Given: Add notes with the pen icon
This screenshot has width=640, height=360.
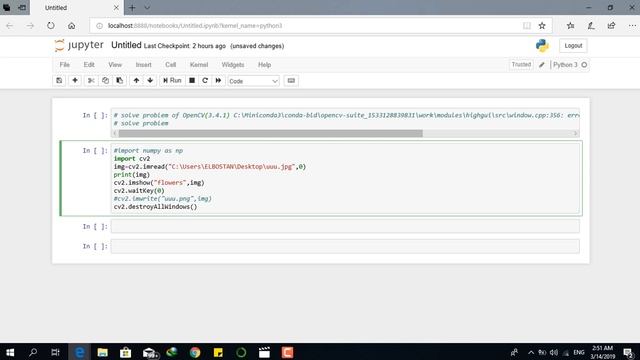Looking at the screenshot, I should pos(591,26).
